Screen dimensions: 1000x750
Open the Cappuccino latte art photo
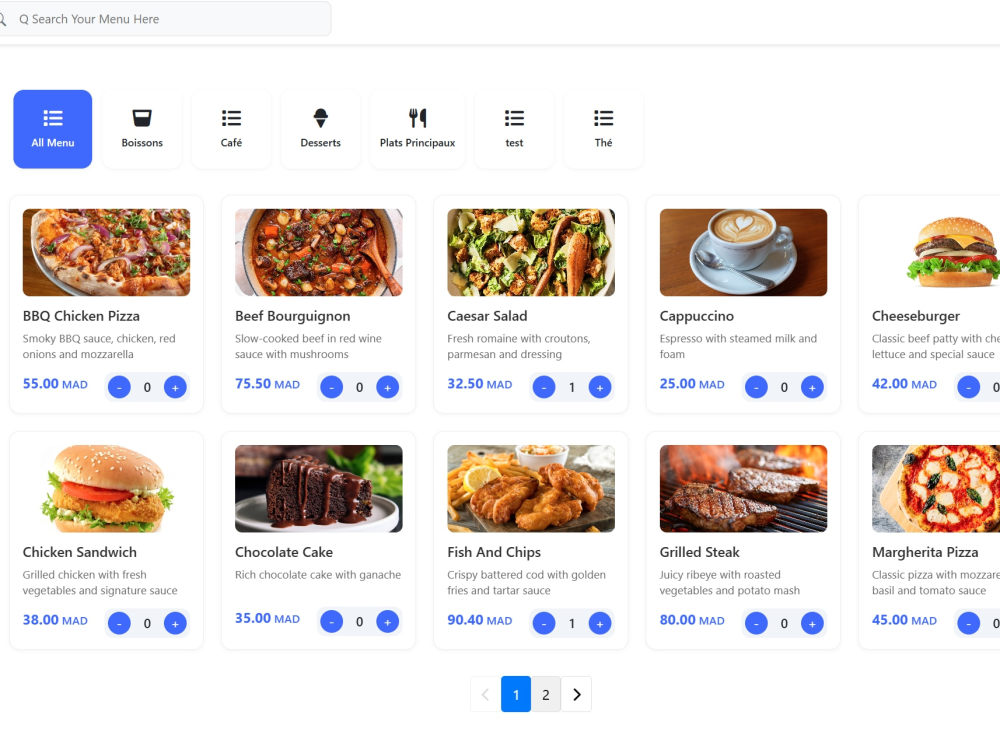tap(744, 253)
